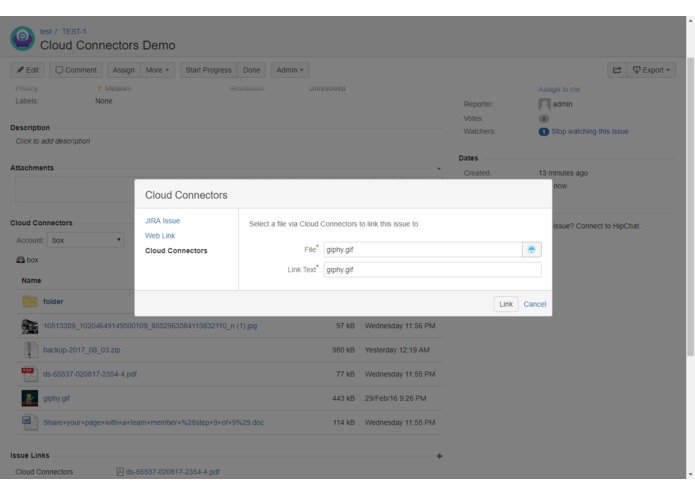The width and height of the screenshot is (695, 494).
Task: Click the test project breadcrumb link
Action: pos(46,31)
